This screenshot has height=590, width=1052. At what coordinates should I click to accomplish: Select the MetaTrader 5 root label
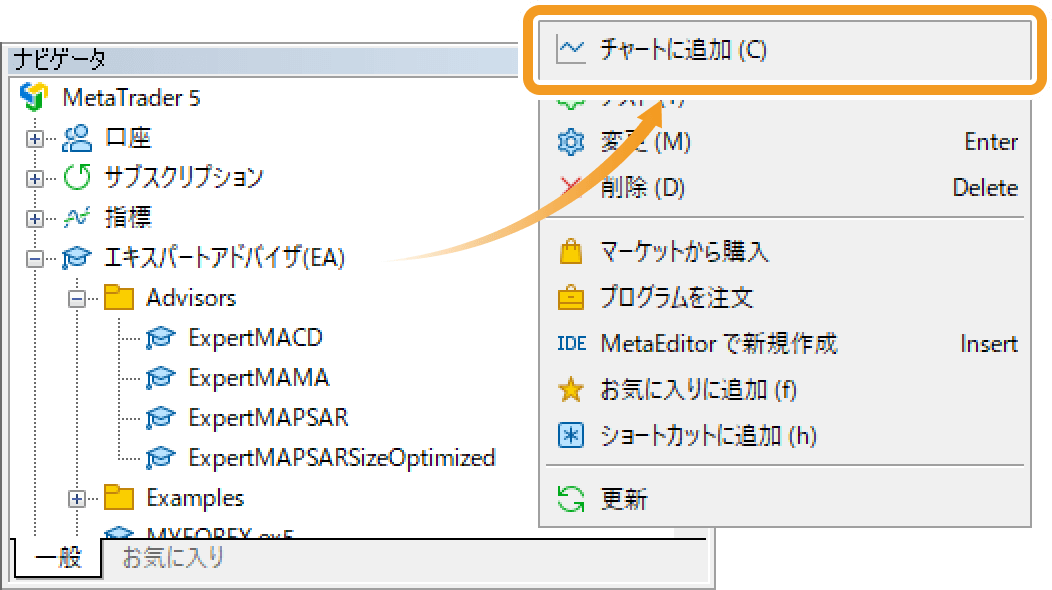[x=132, y=98]
